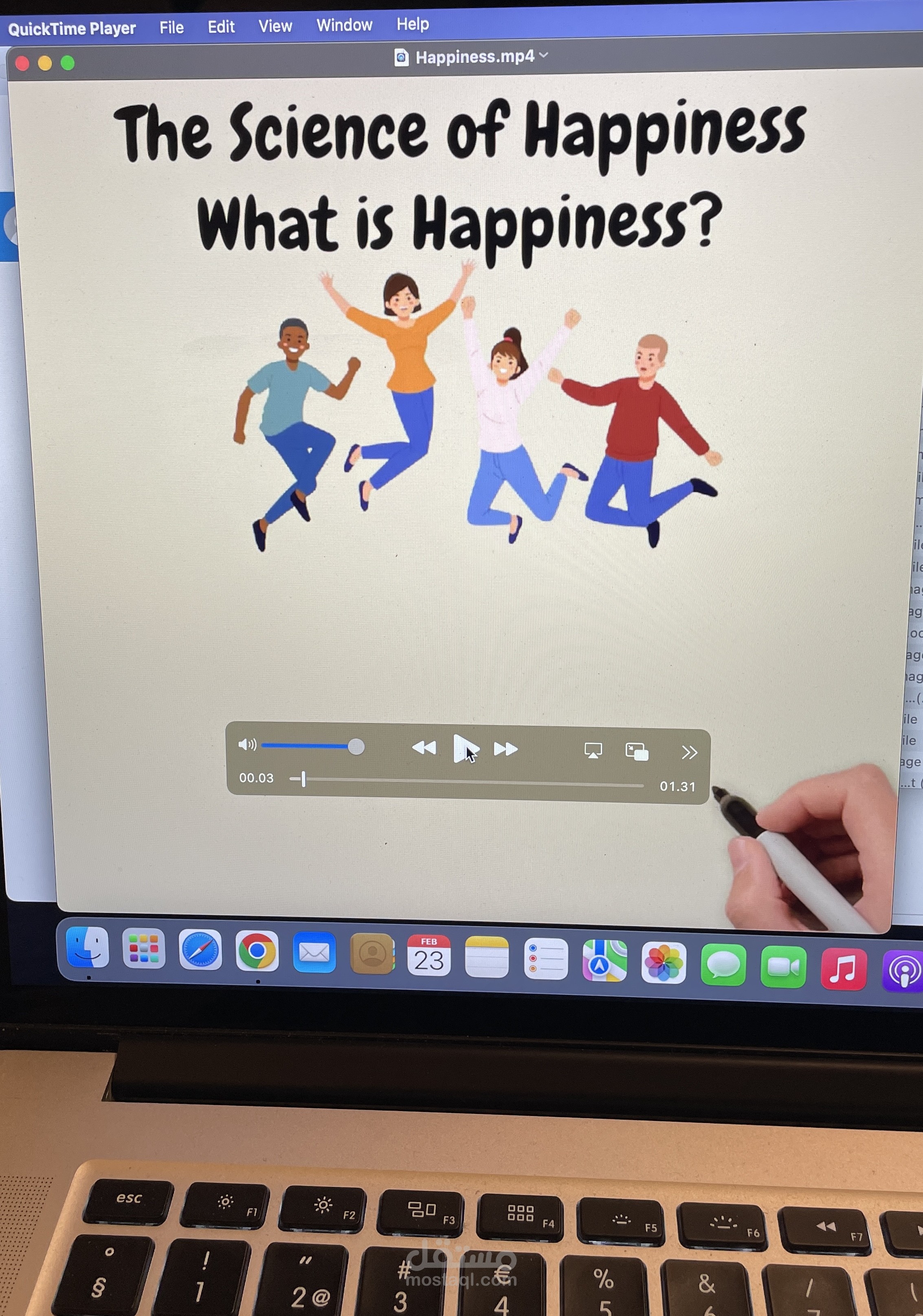The width and height of the screenshot is (923, 1316).
Task: Launch Safari from the Dock
Action: 200,950
